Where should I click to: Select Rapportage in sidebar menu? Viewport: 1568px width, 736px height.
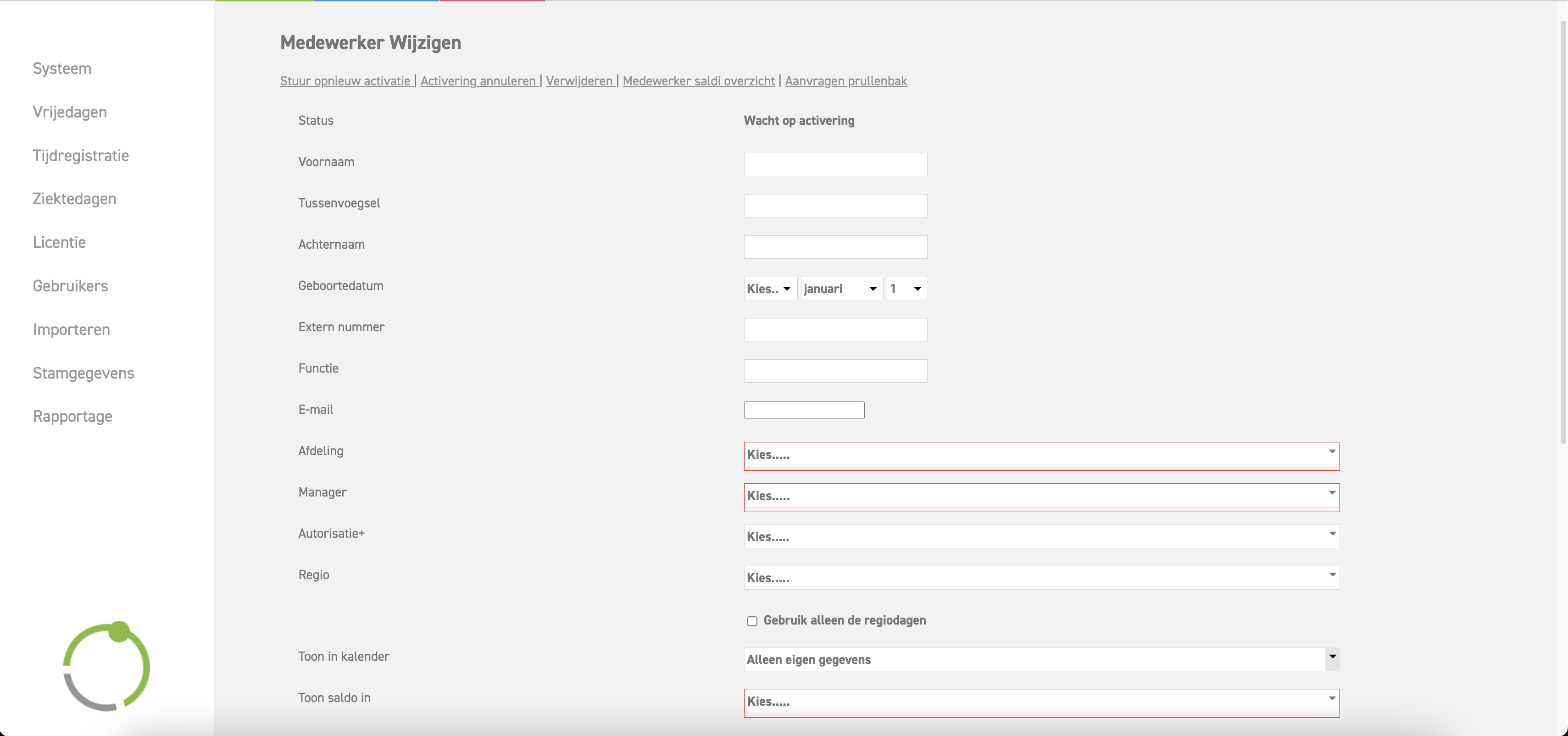tap(72, 416)
